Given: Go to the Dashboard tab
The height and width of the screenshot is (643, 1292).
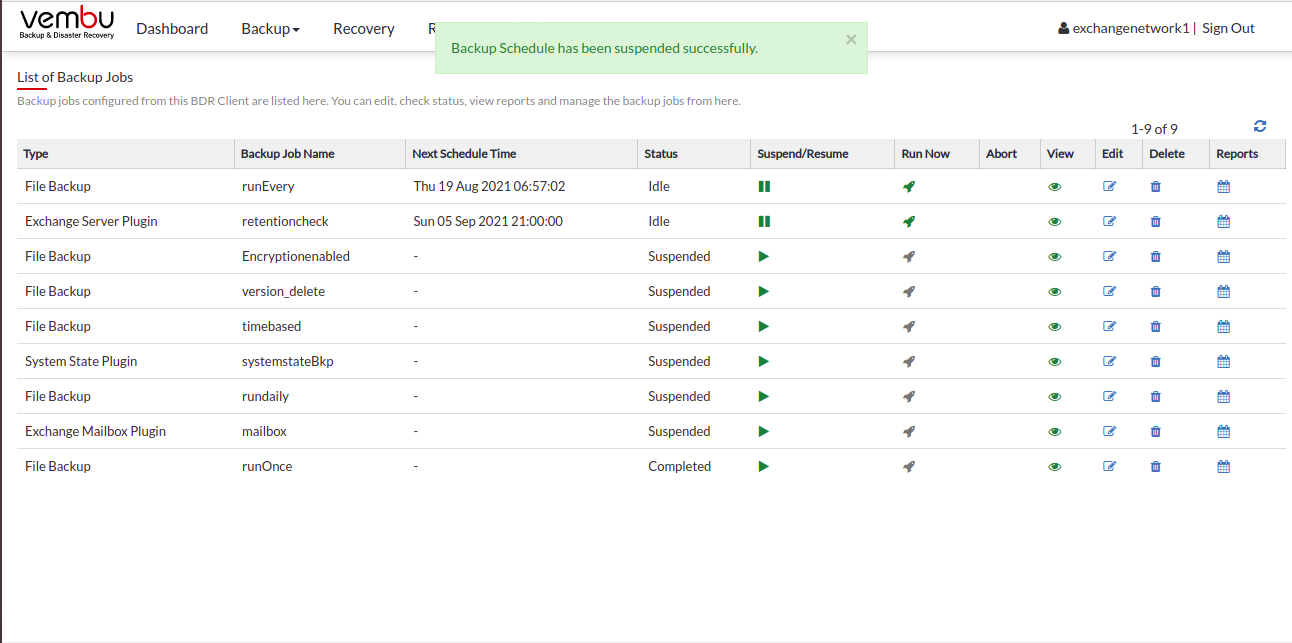Looking at the screenshot, I should [x=172, y=29].
